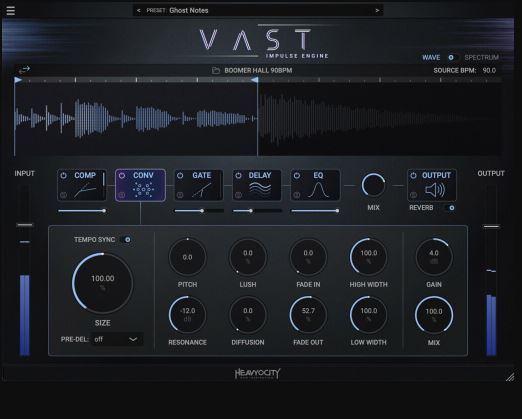522x419 pixels.
Task: Toggle the GATE module power icon
Action: (x=180, y=175)
